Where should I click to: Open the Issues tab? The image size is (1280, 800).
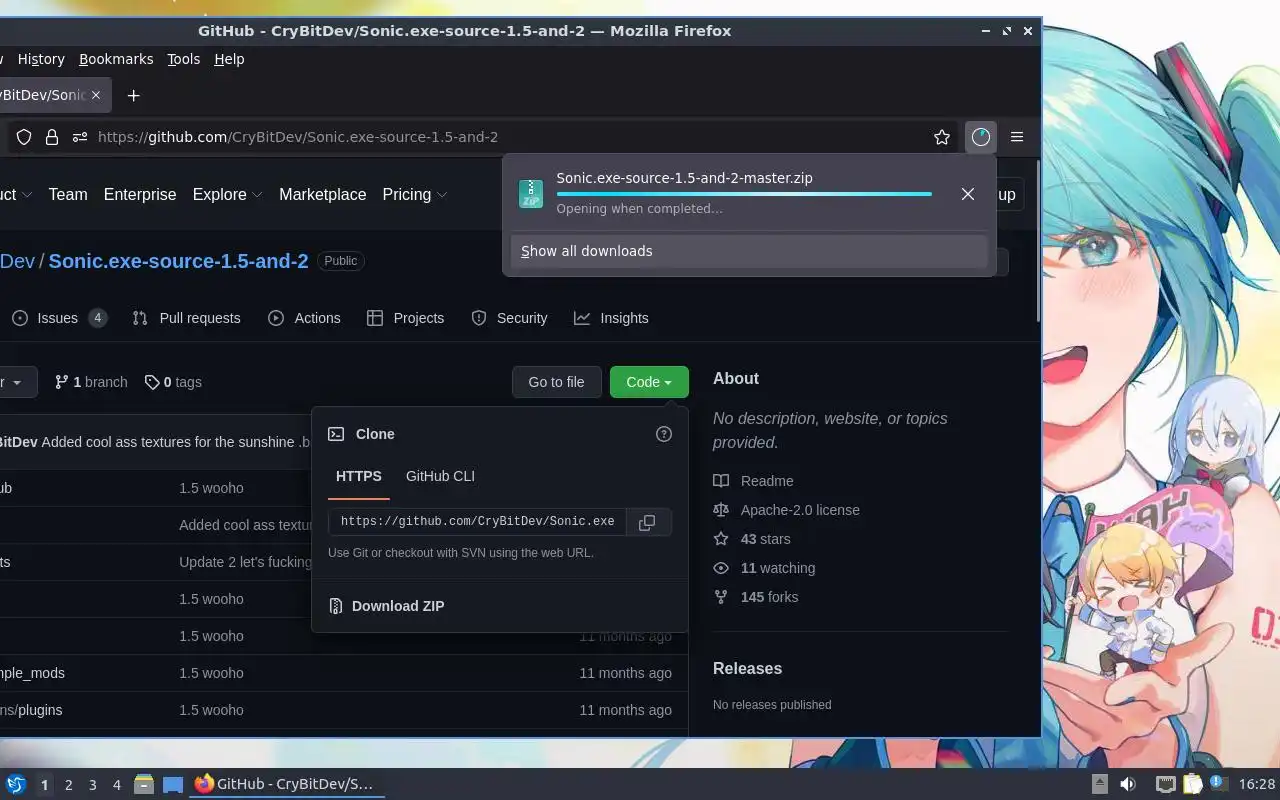pyautogui.click(x=59, y=318)
